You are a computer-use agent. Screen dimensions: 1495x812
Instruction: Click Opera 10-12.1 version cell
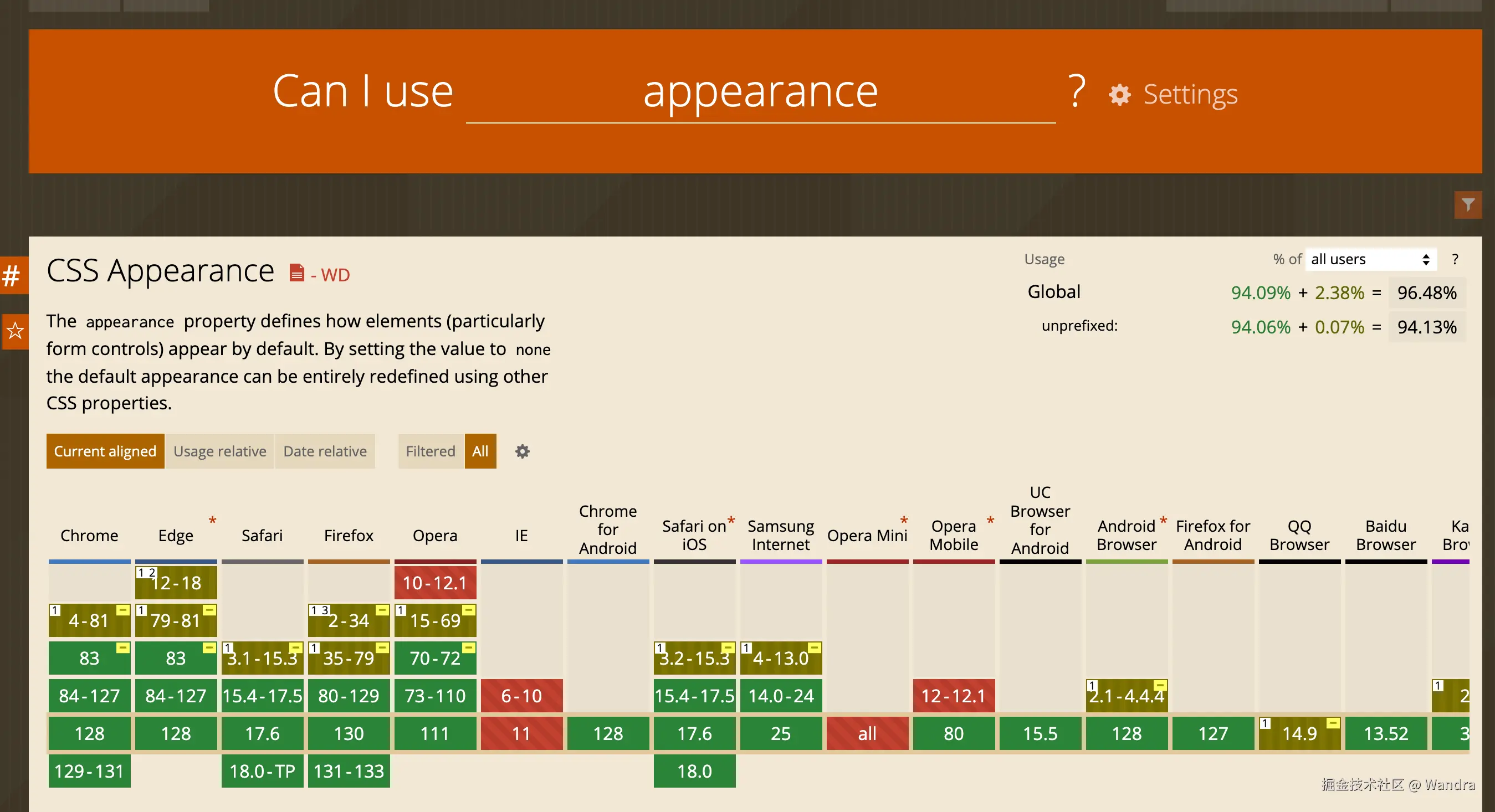click(436, 582)
